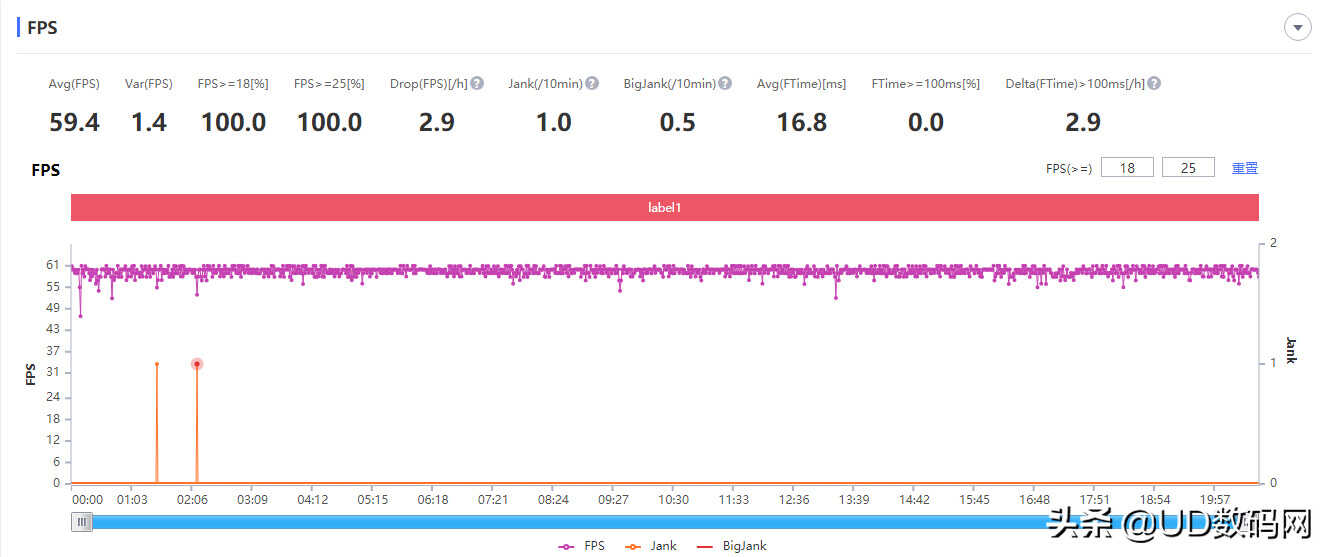Select the red label1 bar
The height and width of the screenshot is (557, 1329).
(x=664, y=208)
